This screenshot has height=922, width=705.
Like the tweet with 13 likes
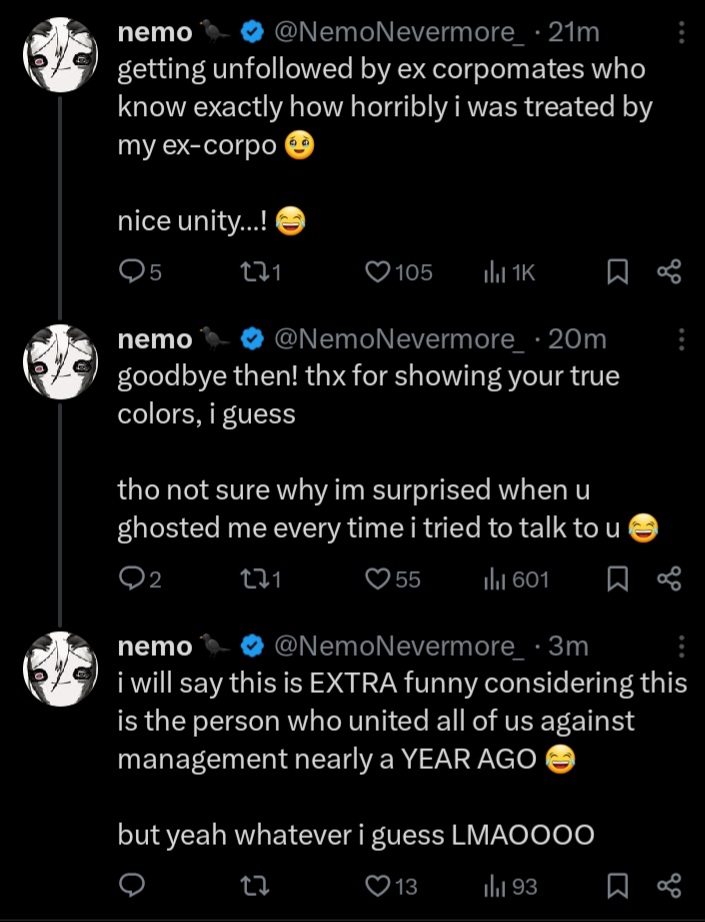[x=378, y=885]
